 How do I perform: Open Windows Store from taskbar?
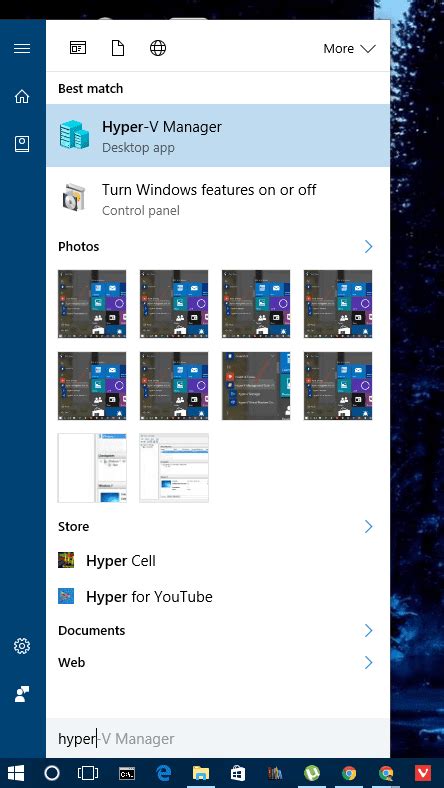tap(237, 773)
